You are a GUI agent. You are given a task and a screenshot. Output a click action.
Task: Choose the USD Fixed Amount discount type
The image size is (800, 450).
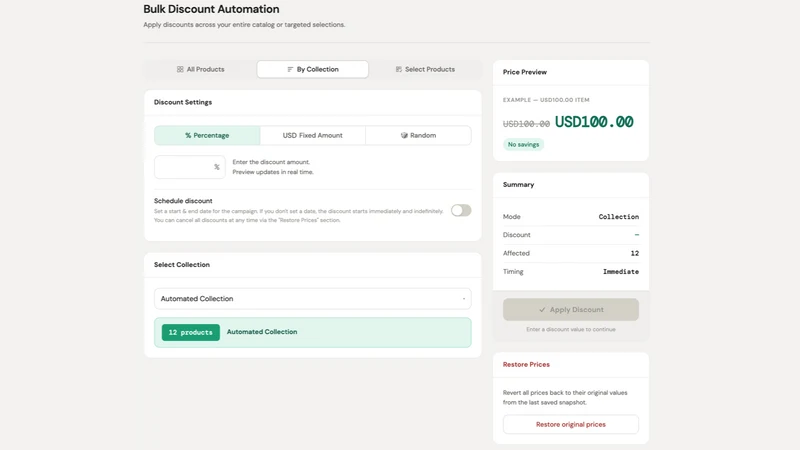click(x=313, y=135)
